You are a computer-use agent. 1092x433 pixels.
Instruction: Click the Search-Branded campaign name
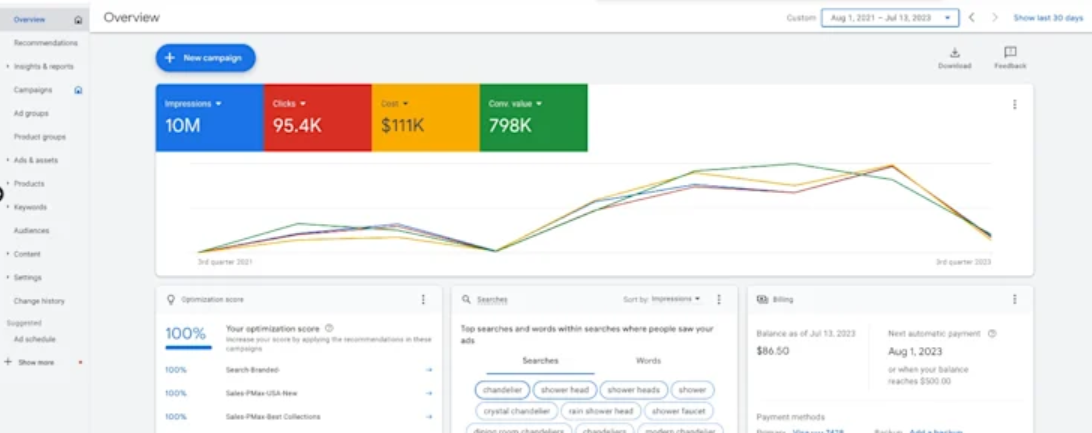pos(253,370)
